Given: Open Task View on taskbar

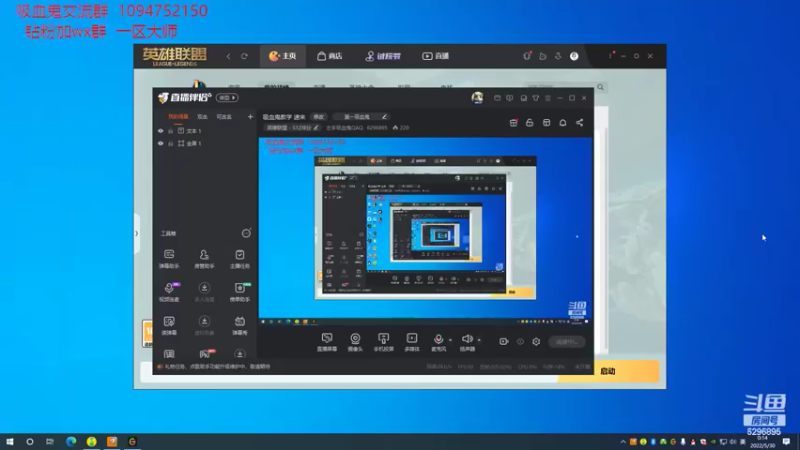Looking at the screenshot, I should coord(49,442).
